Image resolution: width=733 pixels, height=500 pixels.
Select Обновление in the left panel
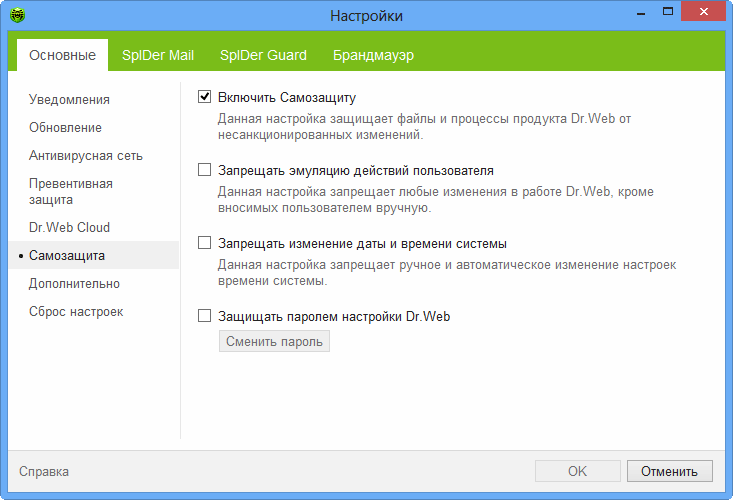(65, 128)
